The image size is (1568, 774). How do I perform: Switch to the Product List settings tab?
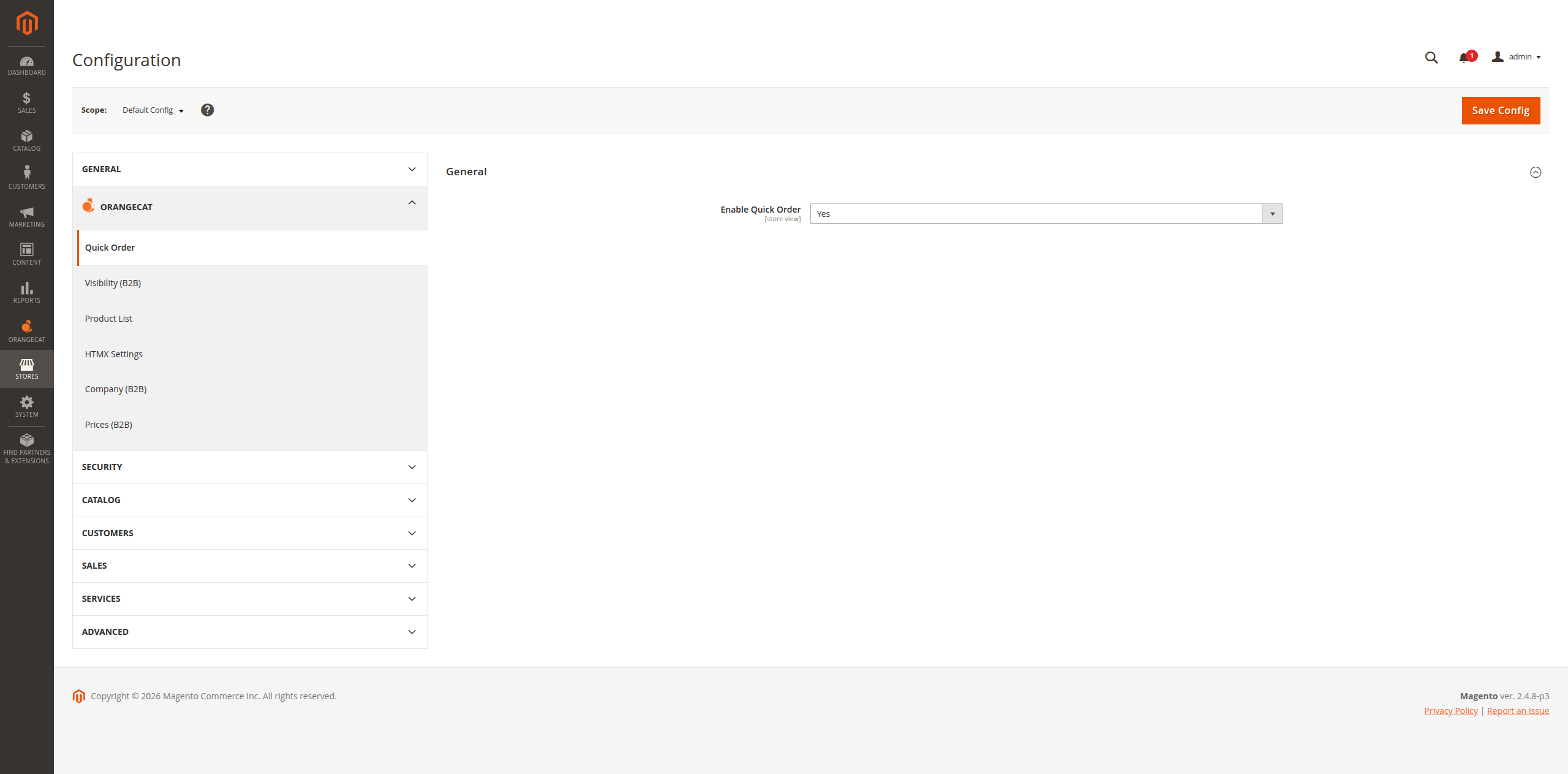[108, 318]
